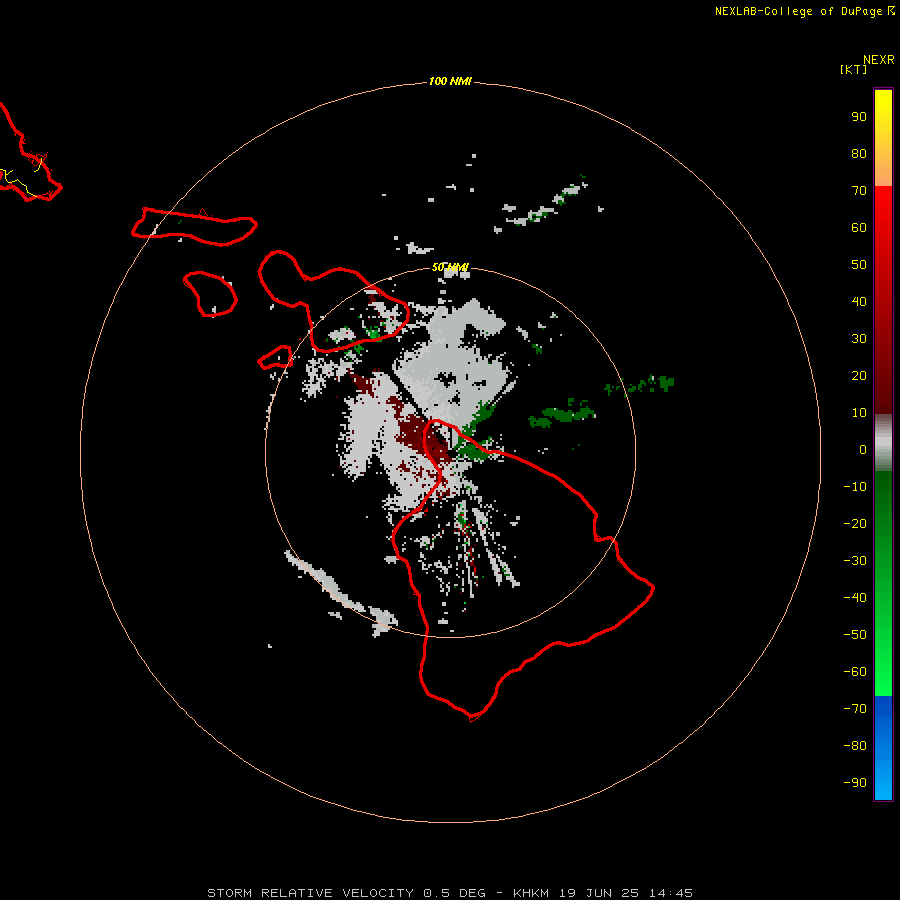Click the -30 knot scale label
The image size is (900, 900).
tap(855, 561)
